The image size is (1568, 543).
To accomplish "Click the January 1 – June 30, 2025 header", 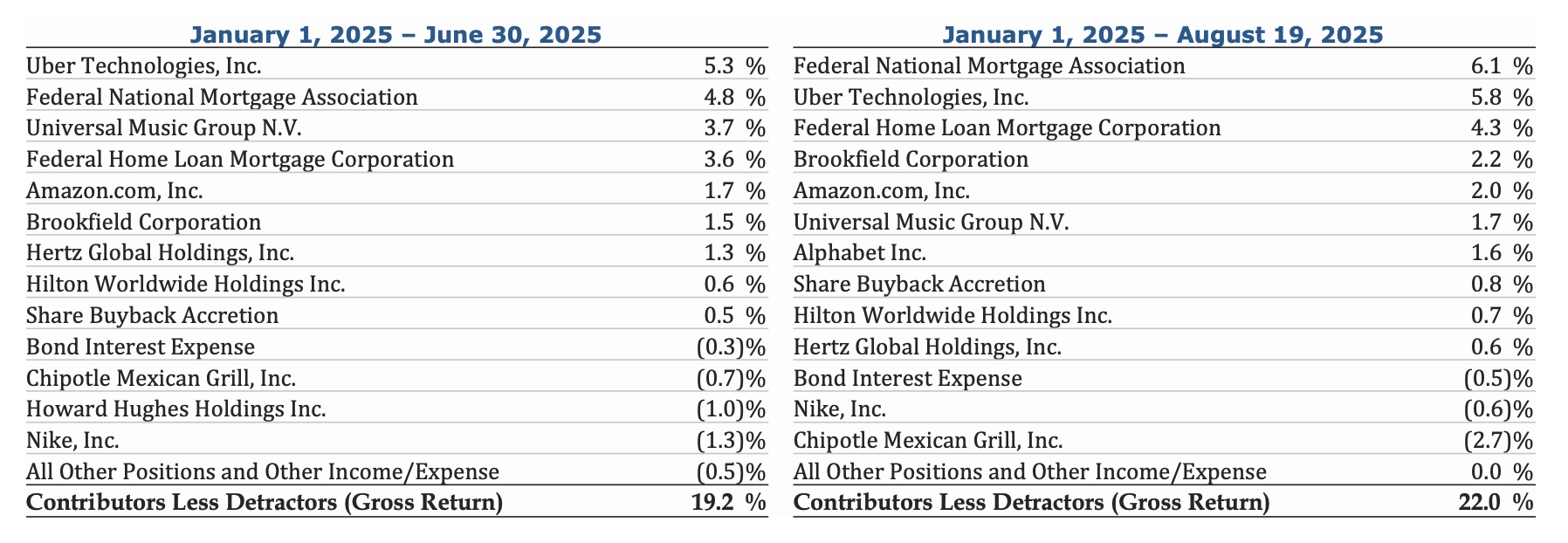I will click(395, 35).
